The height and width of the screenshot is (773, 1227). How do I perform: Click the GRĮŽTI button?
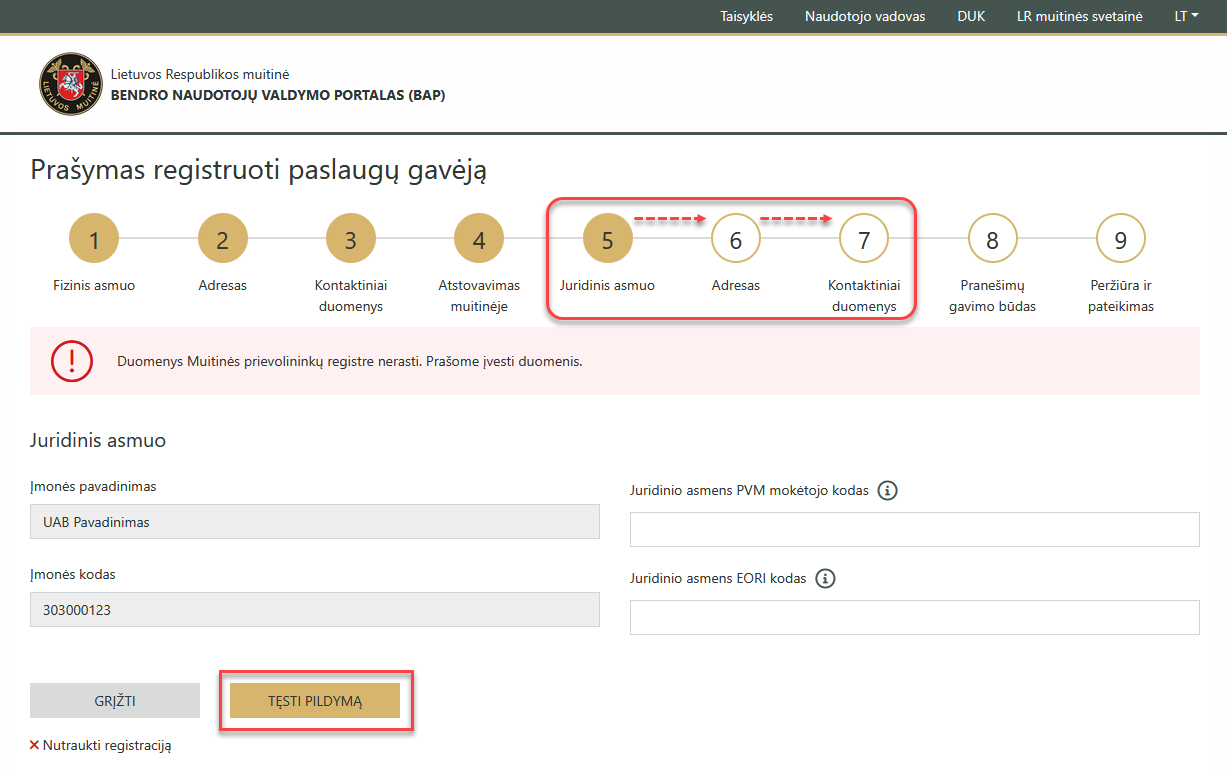(114, 700)
